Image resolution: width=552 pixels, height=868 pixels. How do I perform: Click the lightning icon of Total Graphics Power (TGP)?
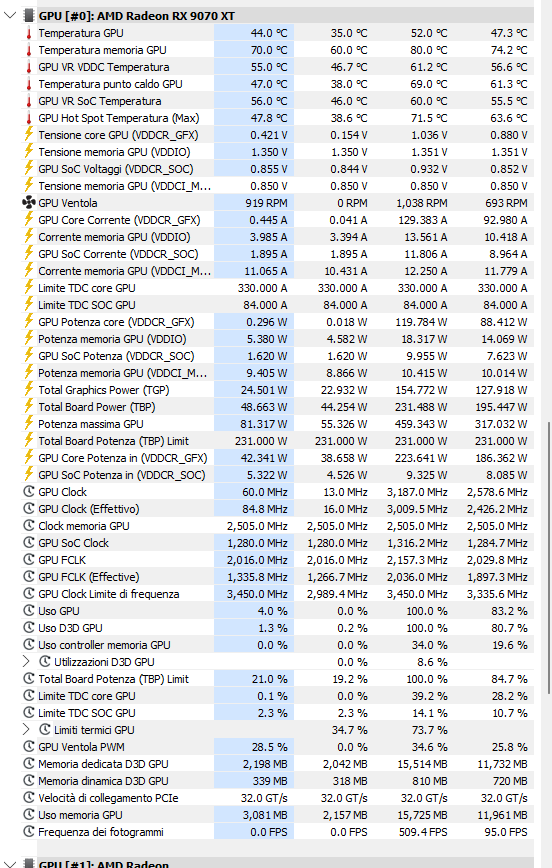pos(29,390)
